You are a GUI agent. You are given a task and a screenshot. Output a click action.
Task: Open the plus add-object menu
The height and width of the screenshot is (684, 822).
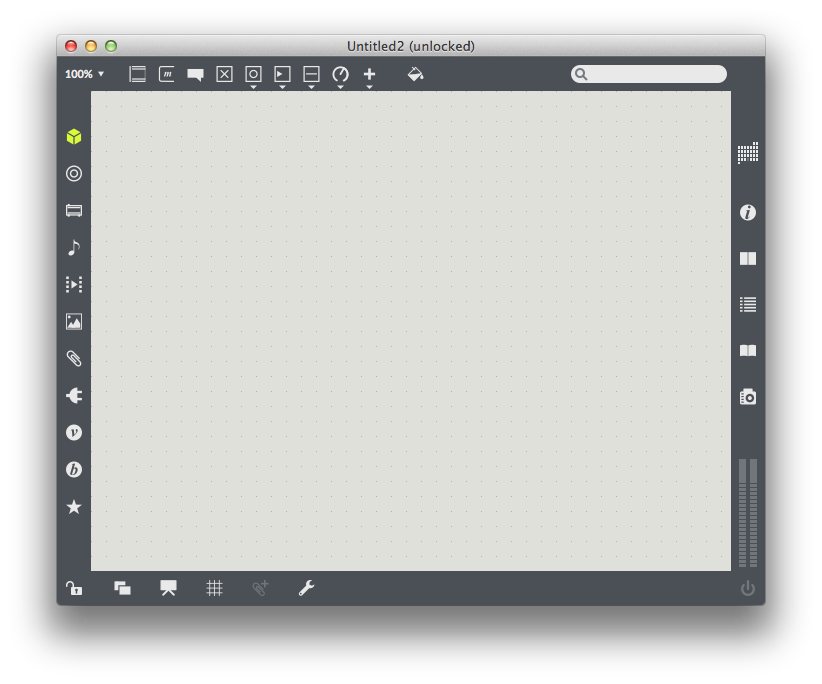click(370, 74)
